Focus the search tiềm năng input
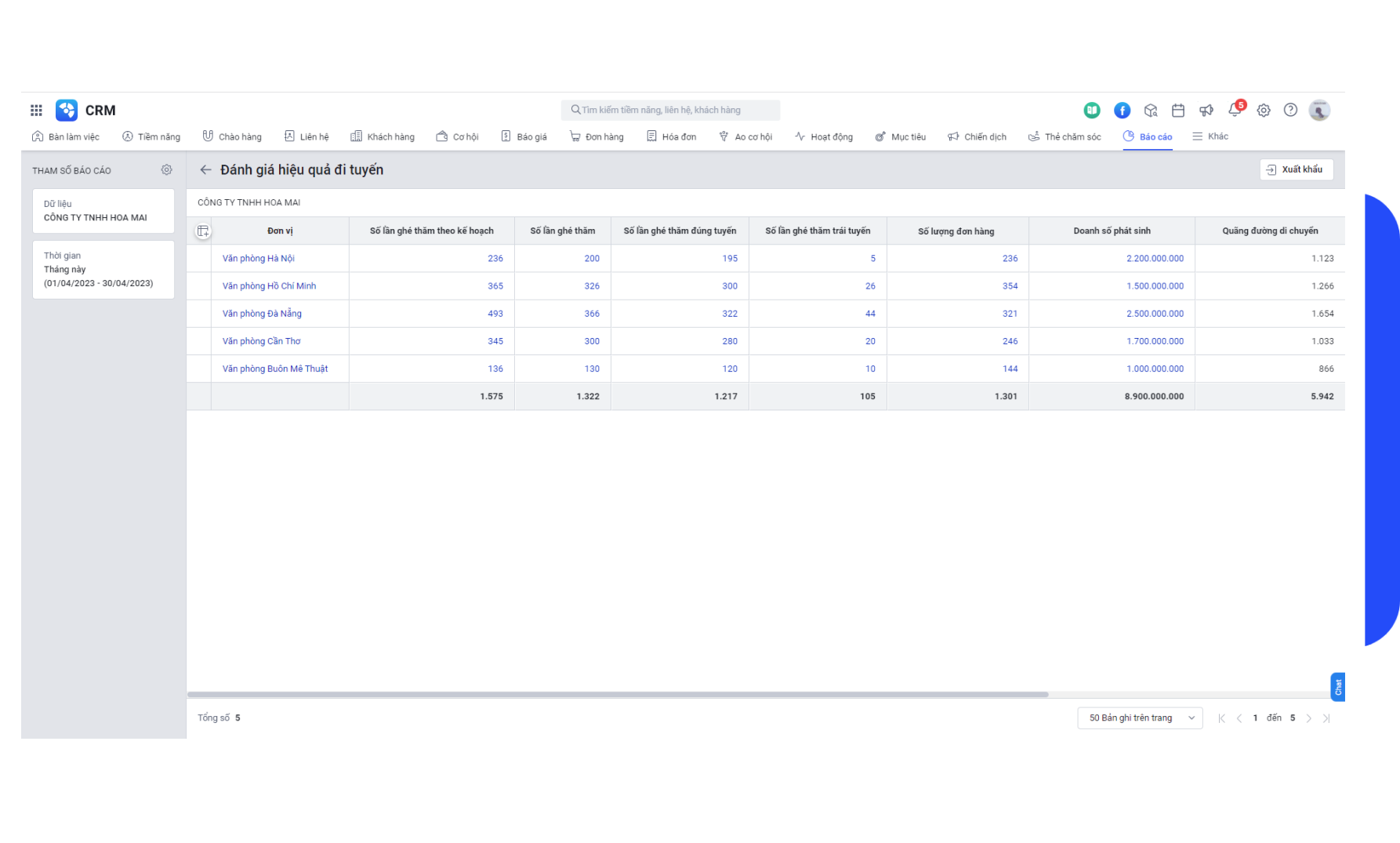The width and height of the screenshot is (1400, 843). 670,110
